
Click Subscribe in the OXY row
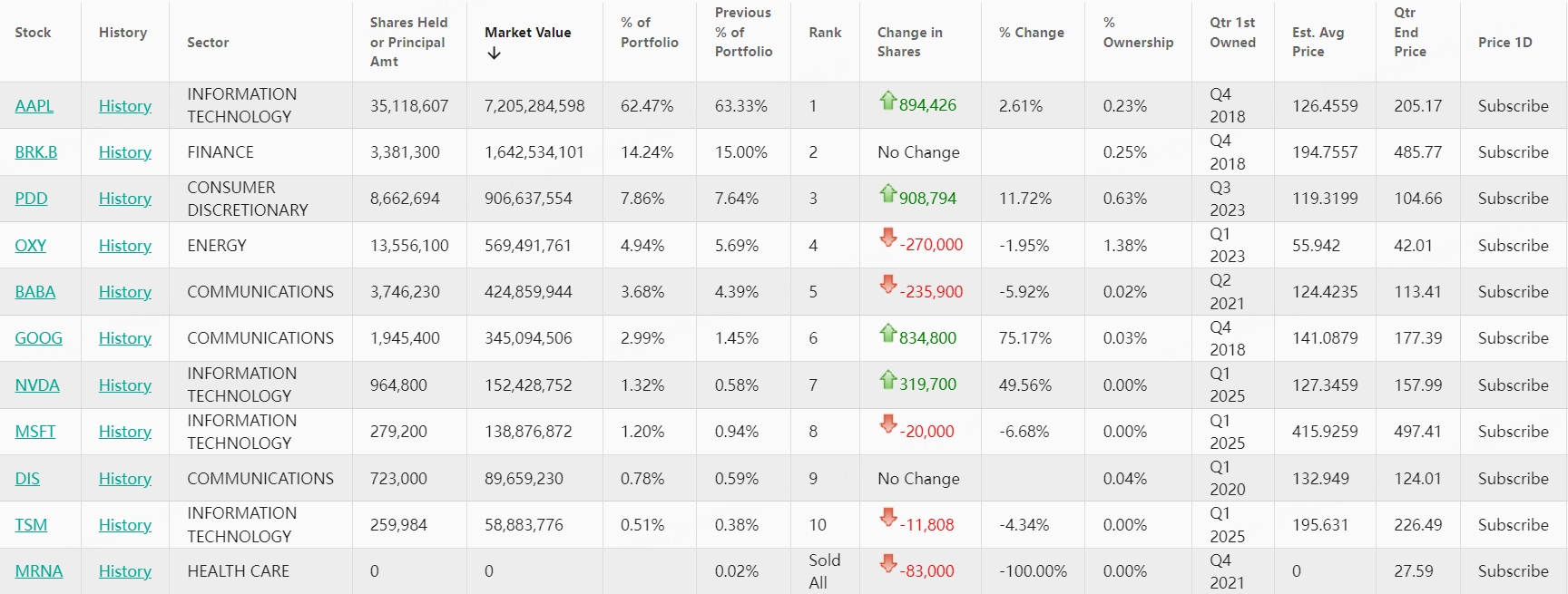tap(1513, 246)
